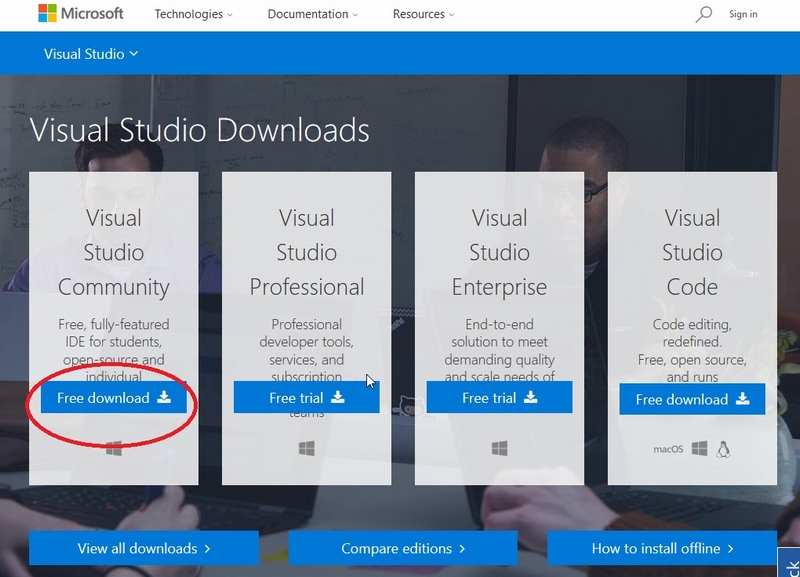Download Visual Studio Code for free
This screenshot has width=800, height=577.
click(x=692, y=399)
